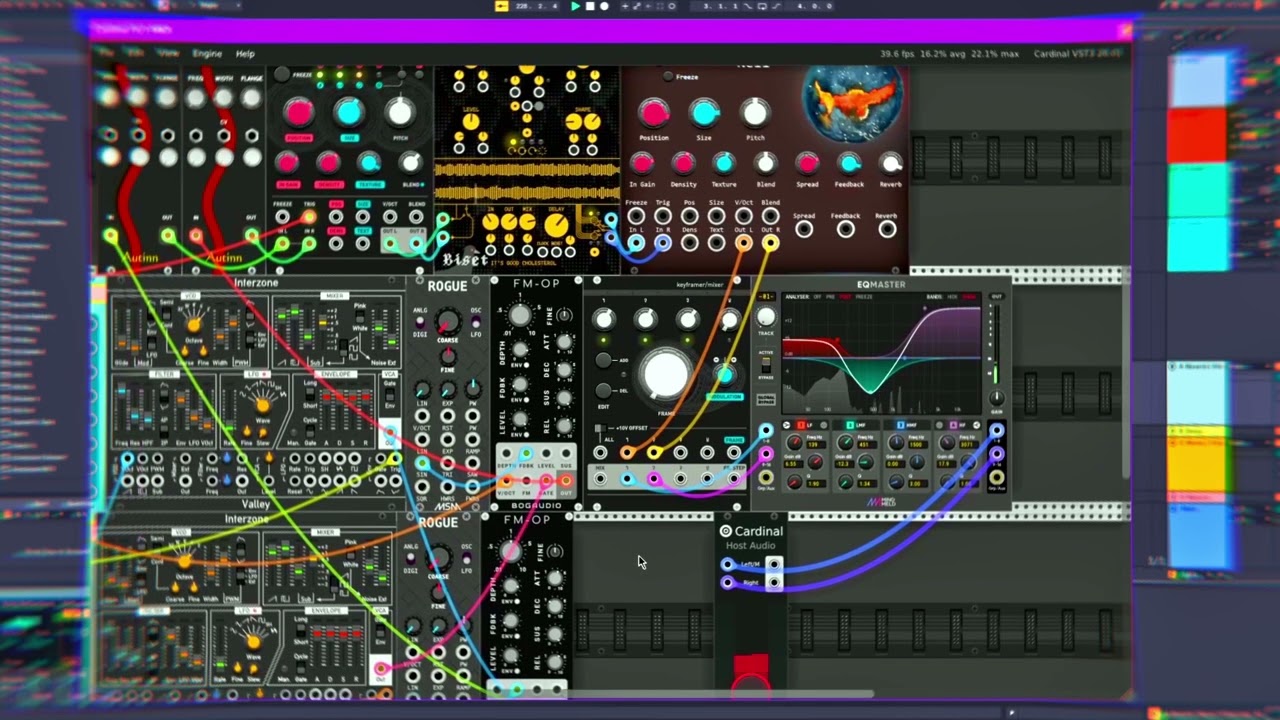The width and height of the screenshot is (1280, 720).
Task: Click Position knob on brown Clouds module
Action: coord(653,112)
